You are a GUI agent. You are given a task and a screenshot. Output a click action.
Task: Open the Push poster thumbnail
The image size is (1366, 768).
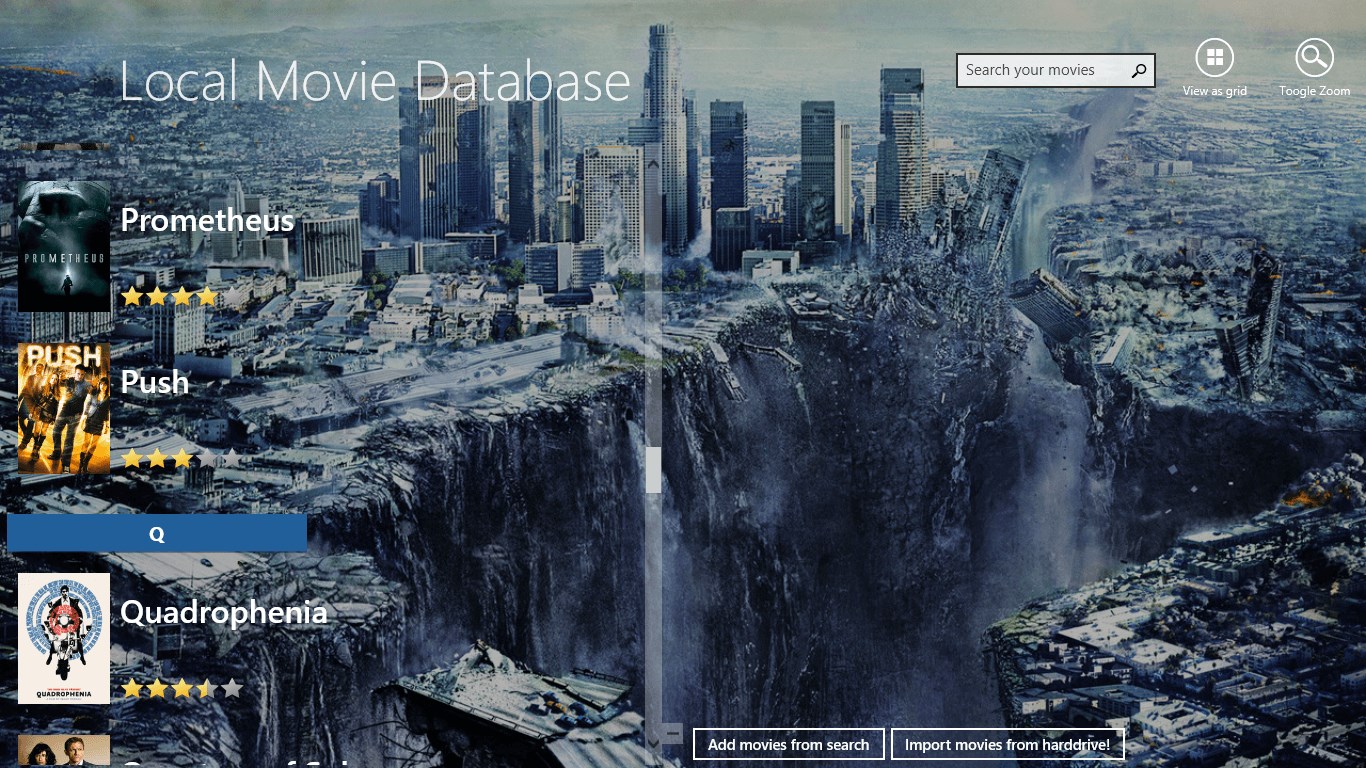click(x=64, y=408)
